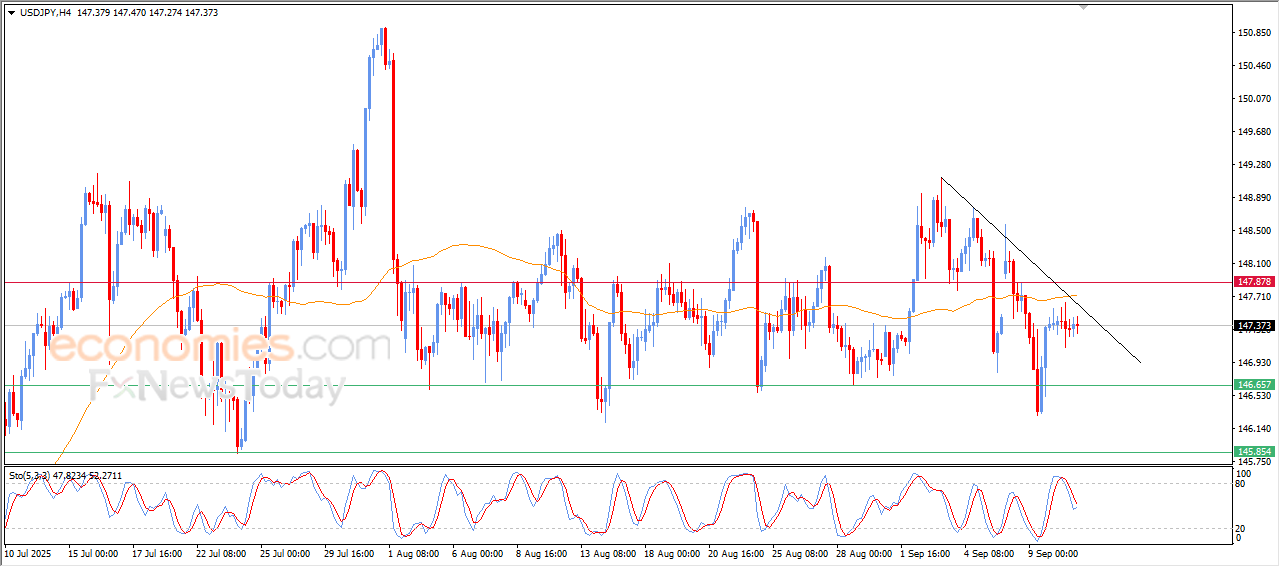1280x567 pixels.
Task: Click the 9 Sep 00:00 time label
Action: pyautogui.click(x=1052, y=552)
